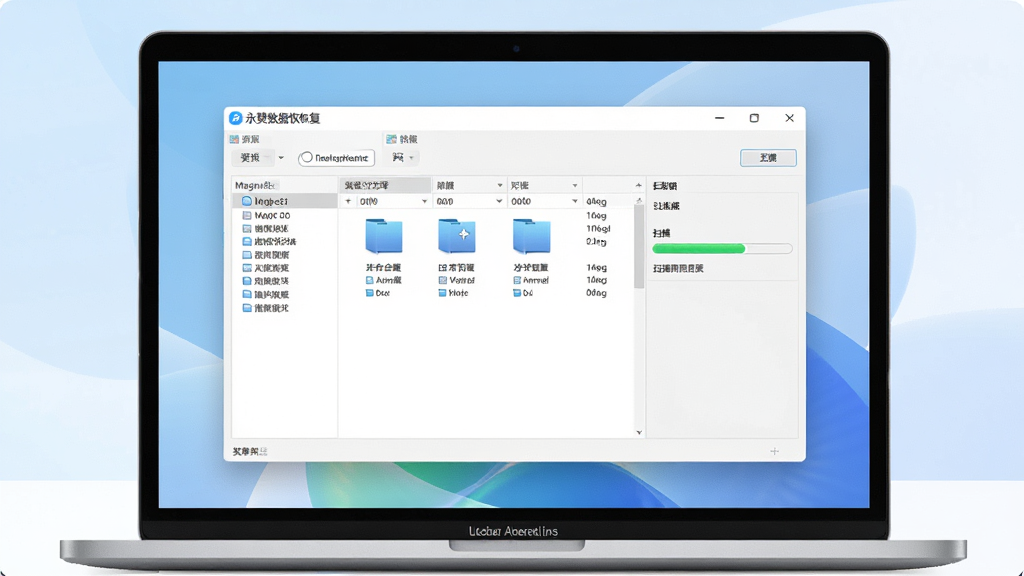Select the round radio circle in the pill button
This screenshot has height=576, width=1024.
[307, 157]
